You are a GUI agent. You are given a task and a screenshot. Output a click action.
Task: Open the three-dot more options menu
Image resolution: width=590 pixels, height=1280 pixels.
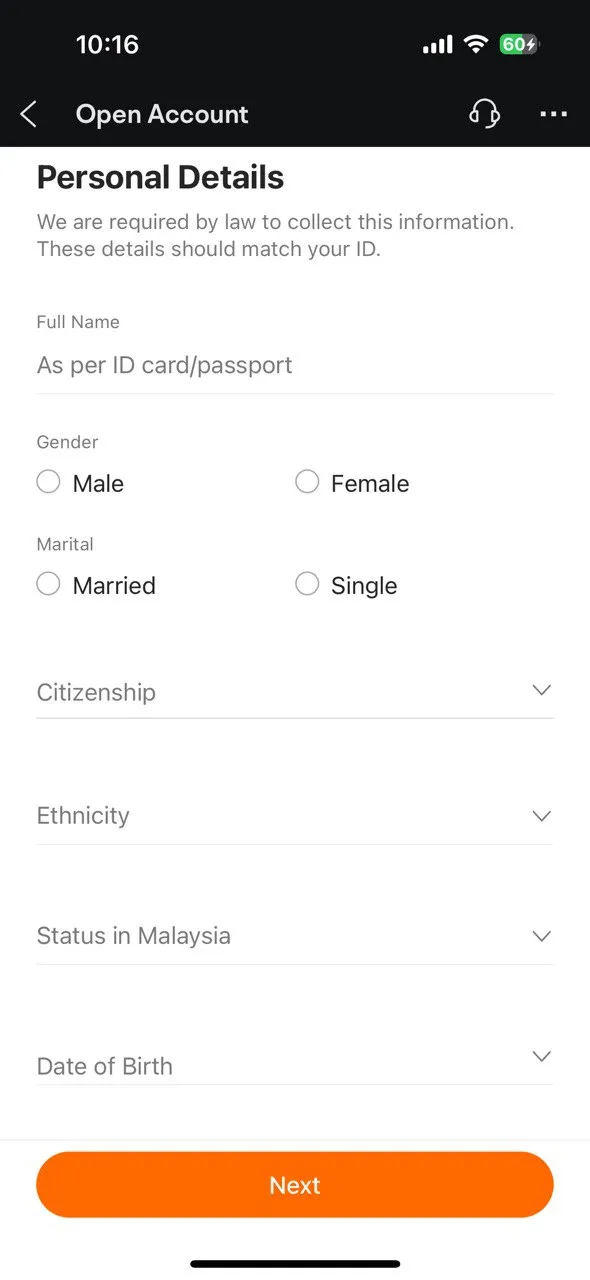(553, 115)
